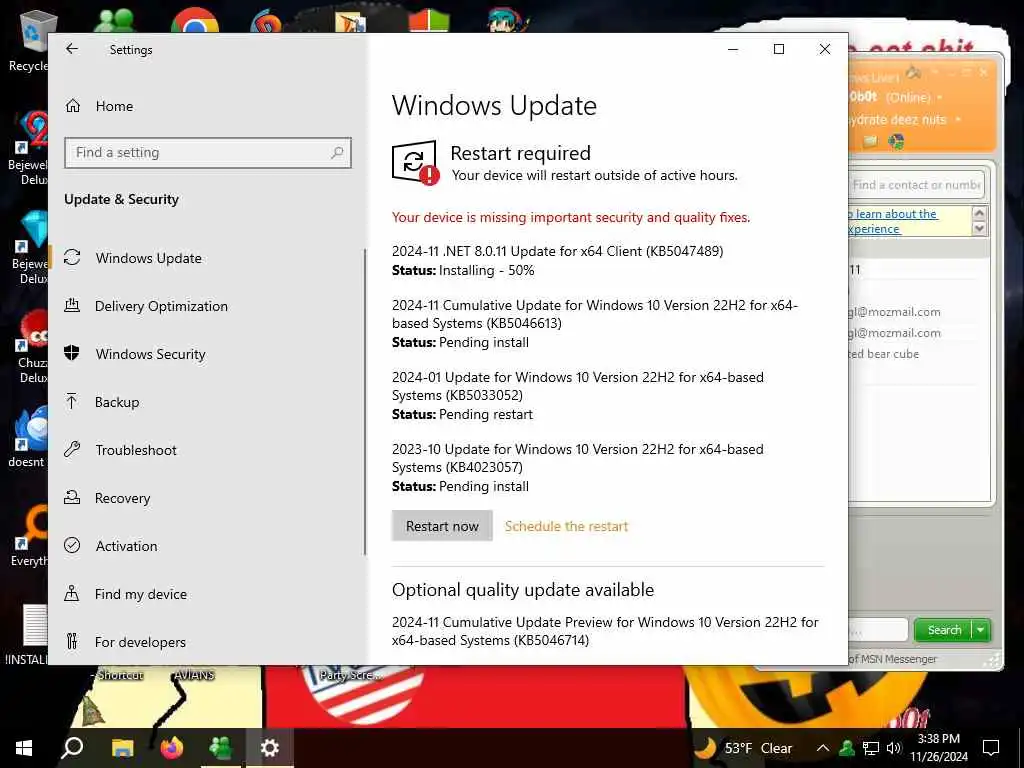
Task: Click the Windows Security shield icon
Action: (72, 353)
